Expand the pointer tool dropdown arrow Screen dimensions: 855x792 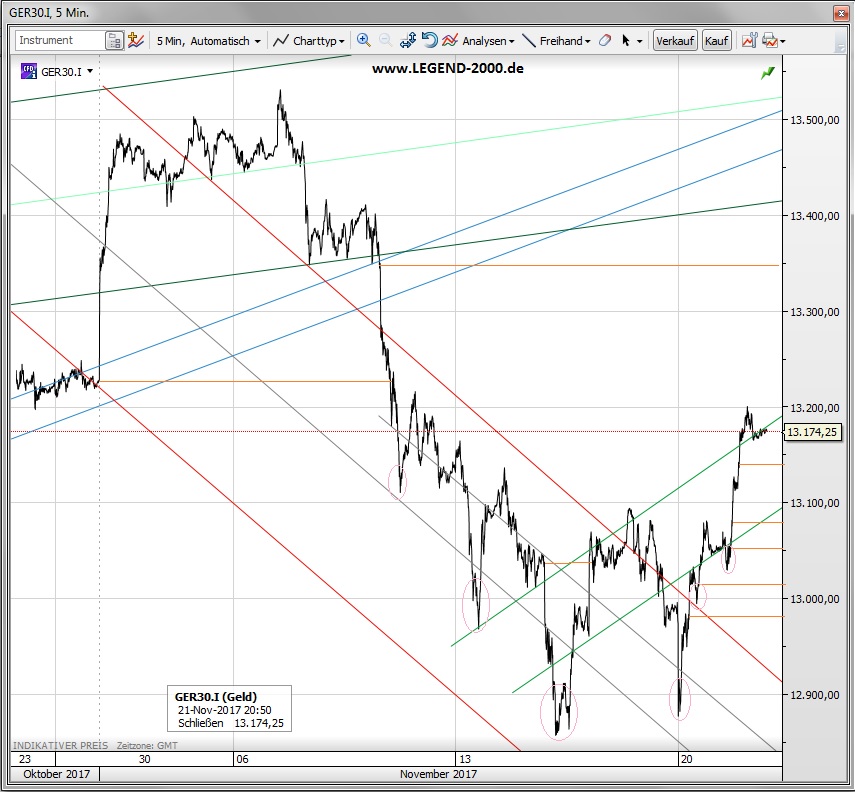tap(640, 41)
